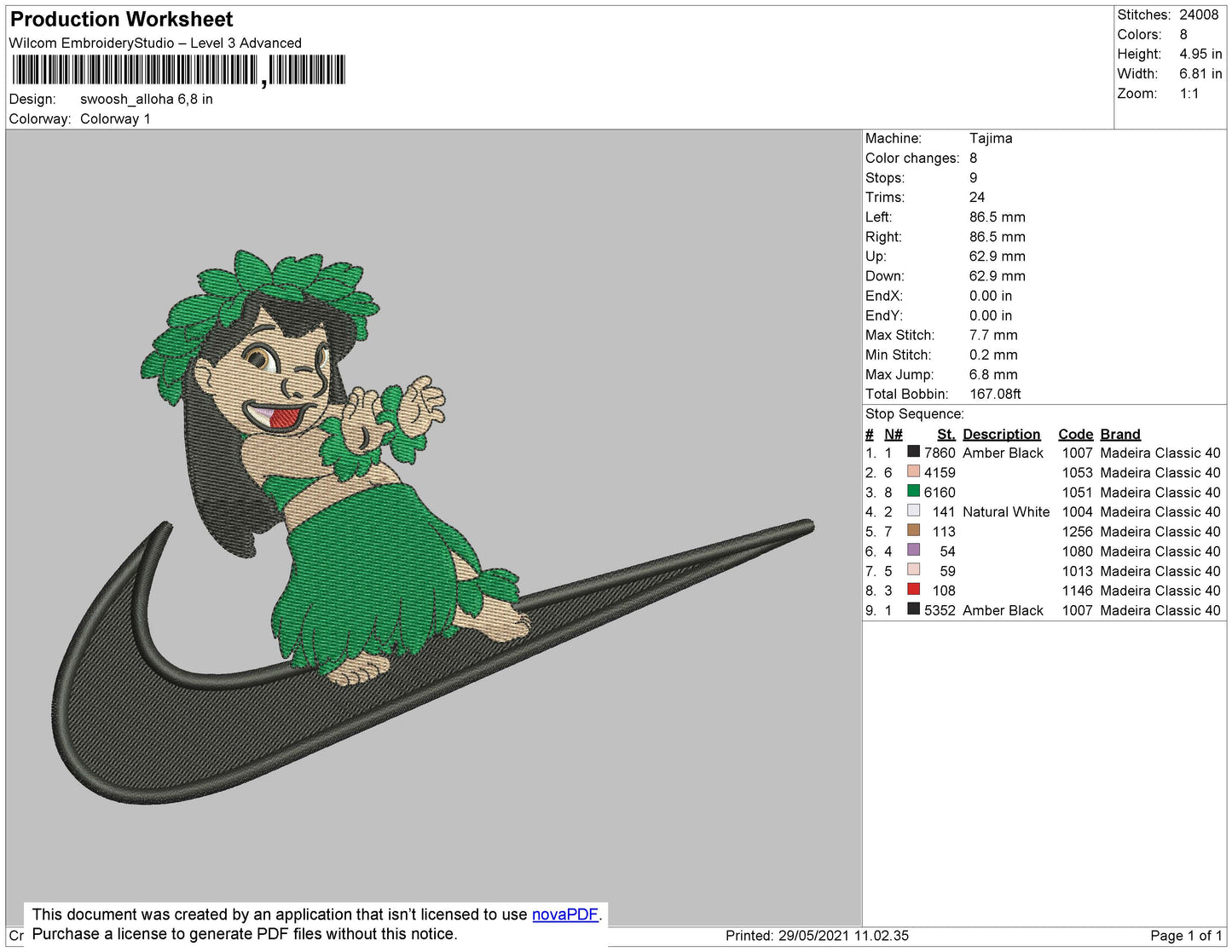The image size is (1232, 952).
Task: Click the "EndY:" label
Action: 884,315
